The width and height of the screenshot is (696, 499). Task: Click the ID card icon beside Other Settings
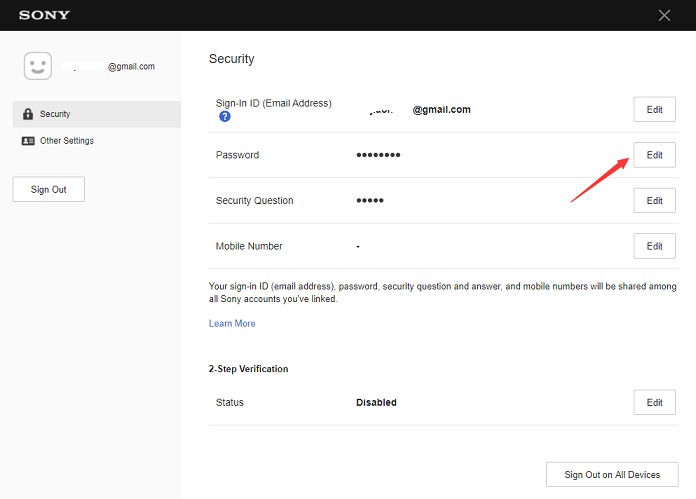(28, 141)
